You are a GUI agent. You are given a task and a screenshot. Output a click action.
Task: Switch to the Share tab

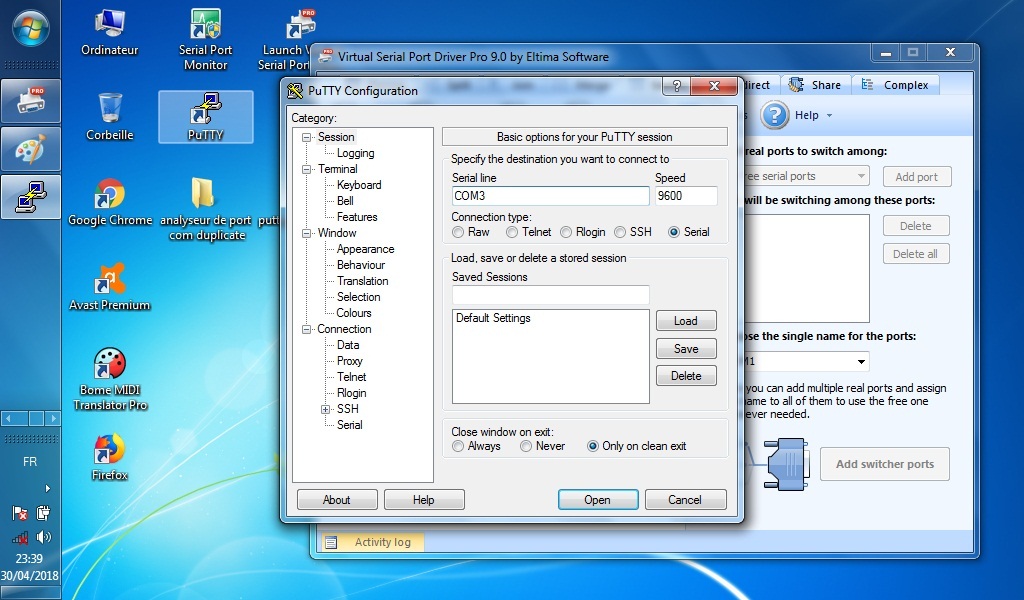click(815, 85)
